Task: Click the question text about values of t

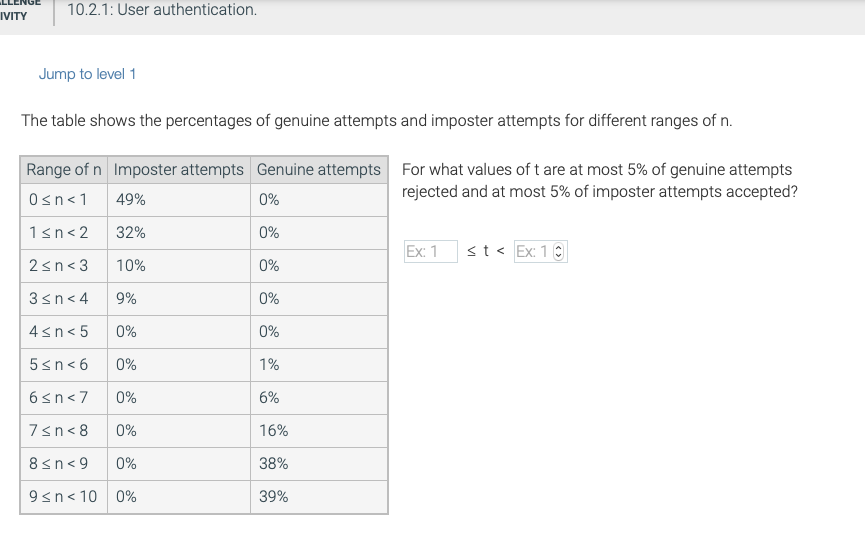Action: [x=600, y=180]
